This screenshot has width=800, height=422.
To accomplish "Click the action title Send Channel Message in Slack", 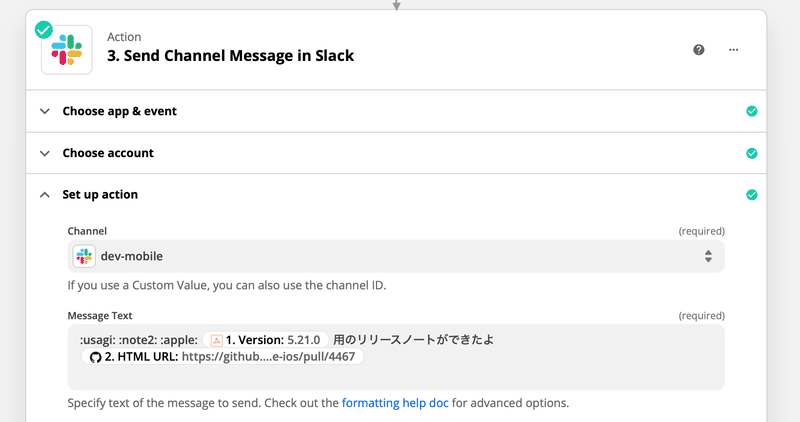I will tap(231, 55).
